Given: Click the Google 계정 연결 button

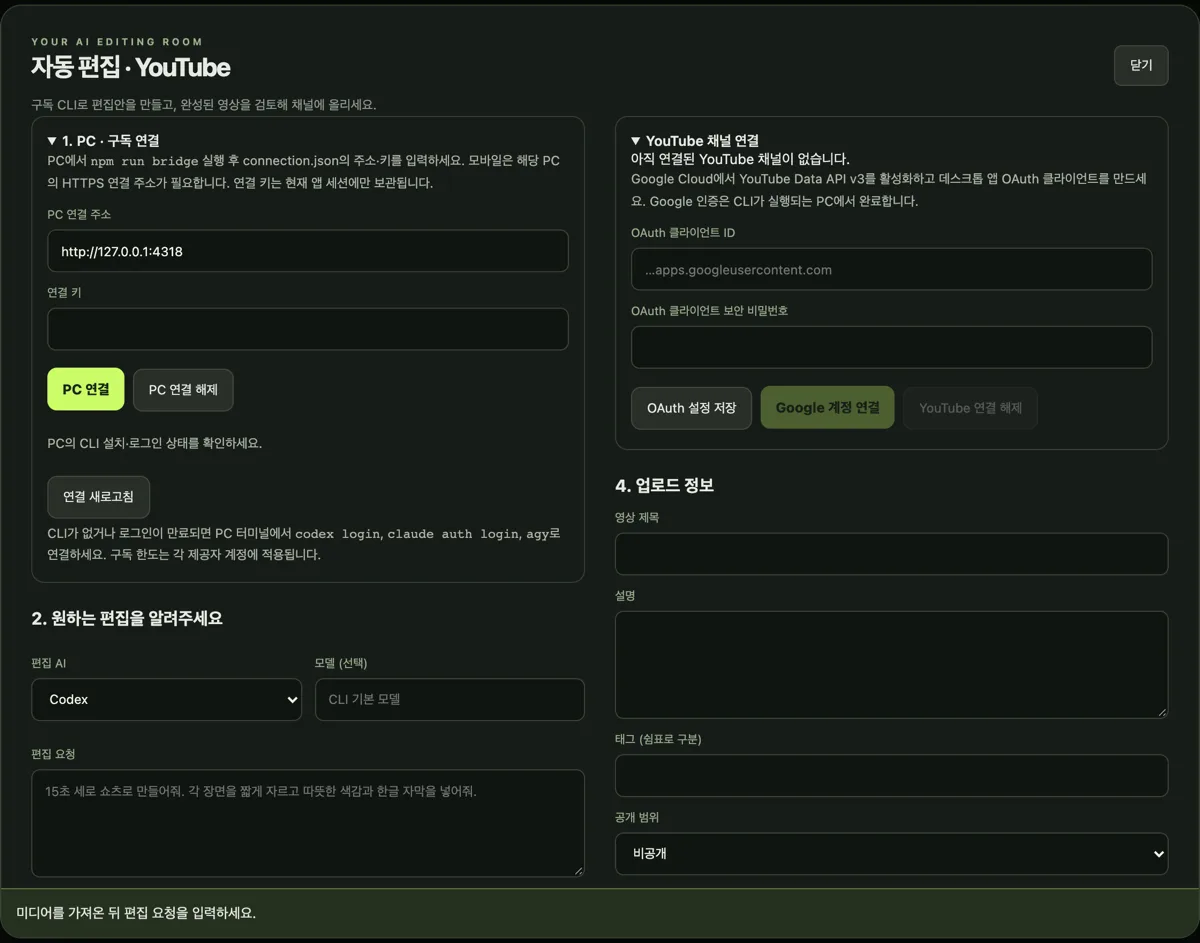Looking at the screenshot, I should point(827,408).
